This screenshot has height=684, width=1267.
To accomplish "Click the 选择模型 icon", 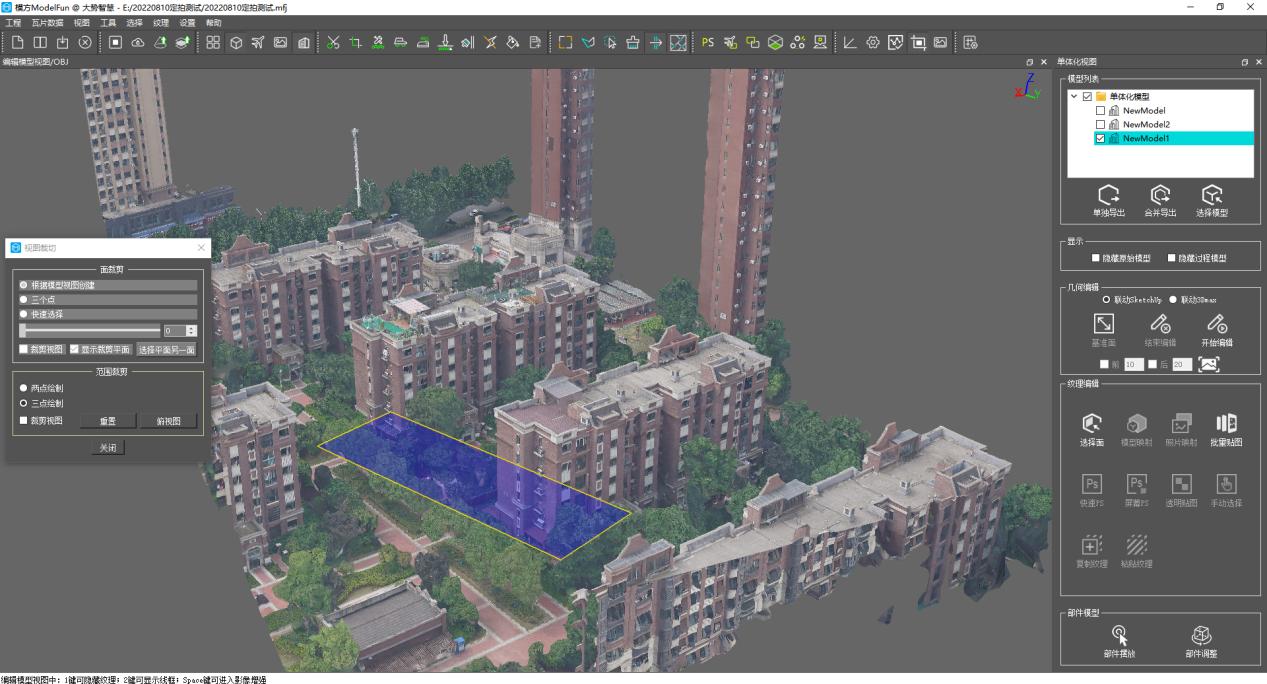I will tap(1212, 194).
